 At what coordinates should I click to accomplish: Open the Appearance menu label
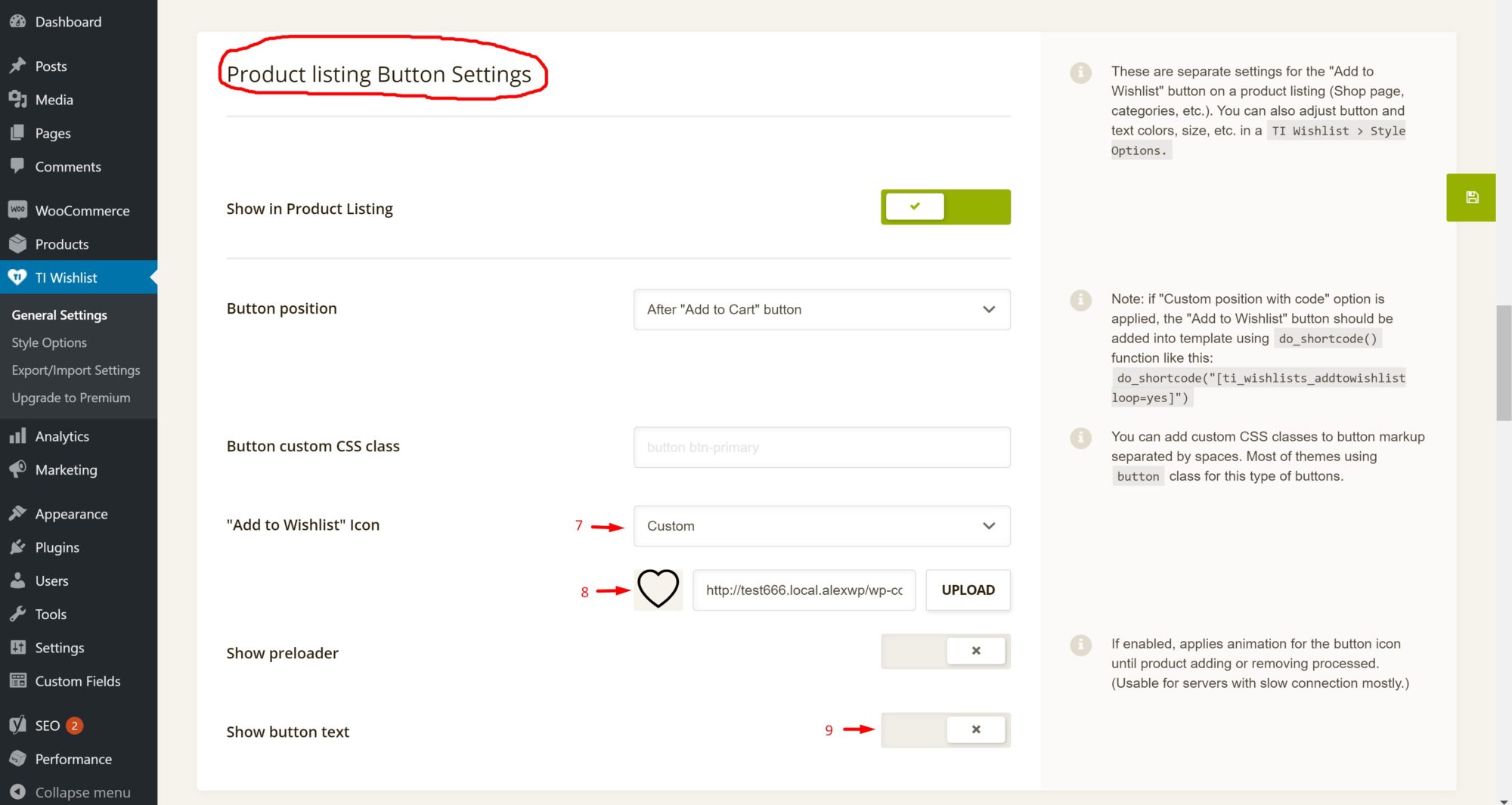[x=72, y=514]
